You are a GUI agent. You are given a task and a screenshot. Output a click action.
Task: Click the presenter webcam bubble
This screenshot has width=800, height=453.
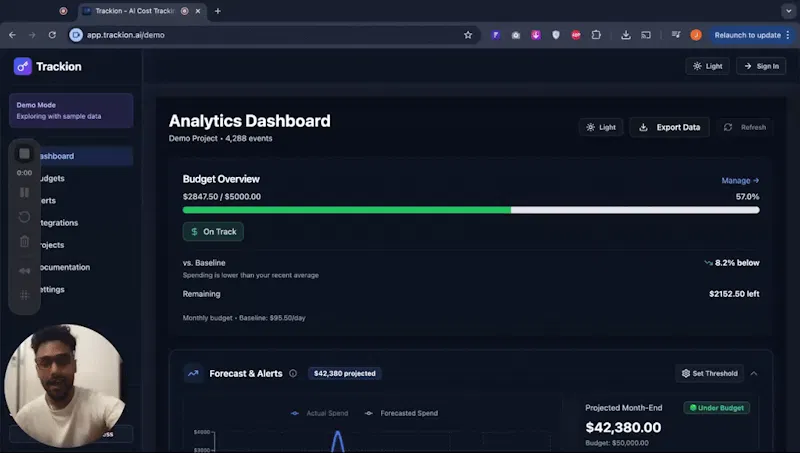(65, 386)
